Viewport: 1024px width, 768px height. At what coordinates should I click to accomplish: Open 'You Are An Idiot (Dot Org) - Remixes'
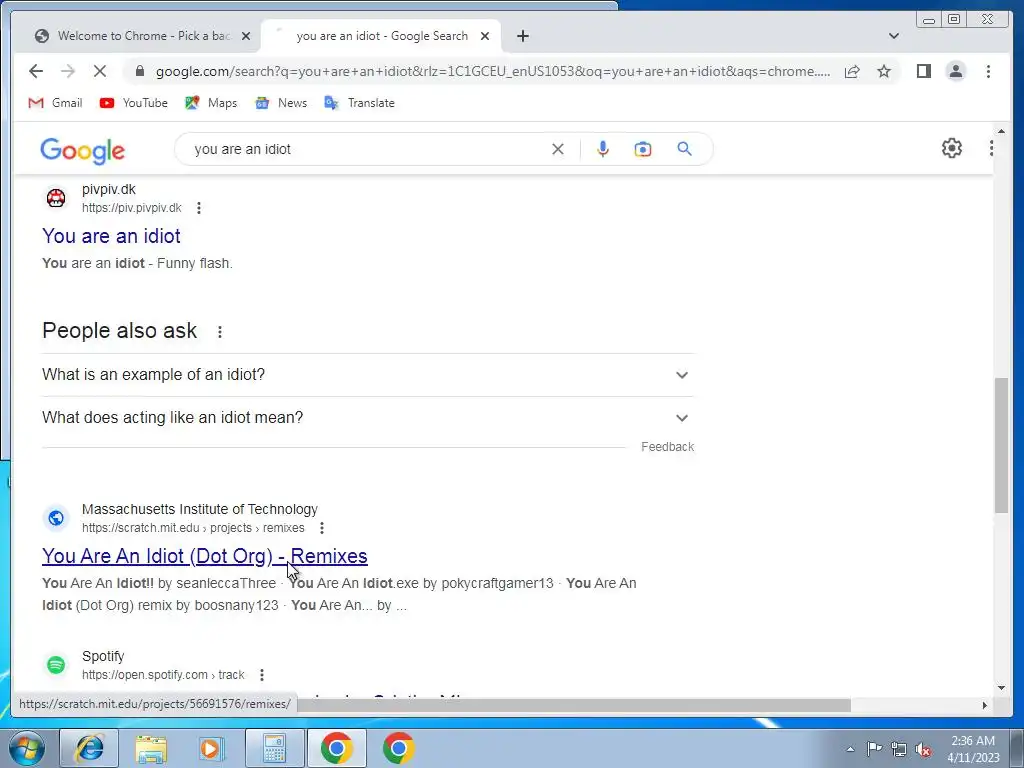[x=204, y=556]
